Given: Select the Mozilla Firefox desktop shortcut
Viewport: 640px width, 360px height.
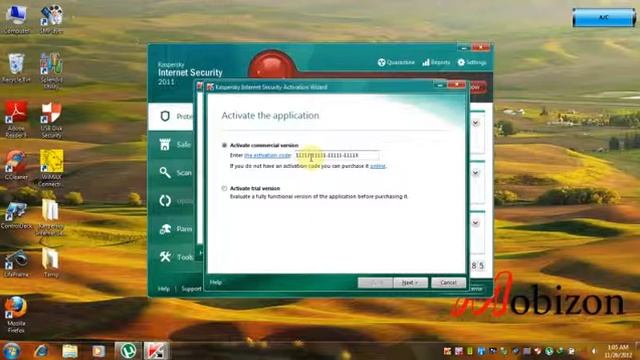Looking at the screenshot, I should click(x=16, y=315).
